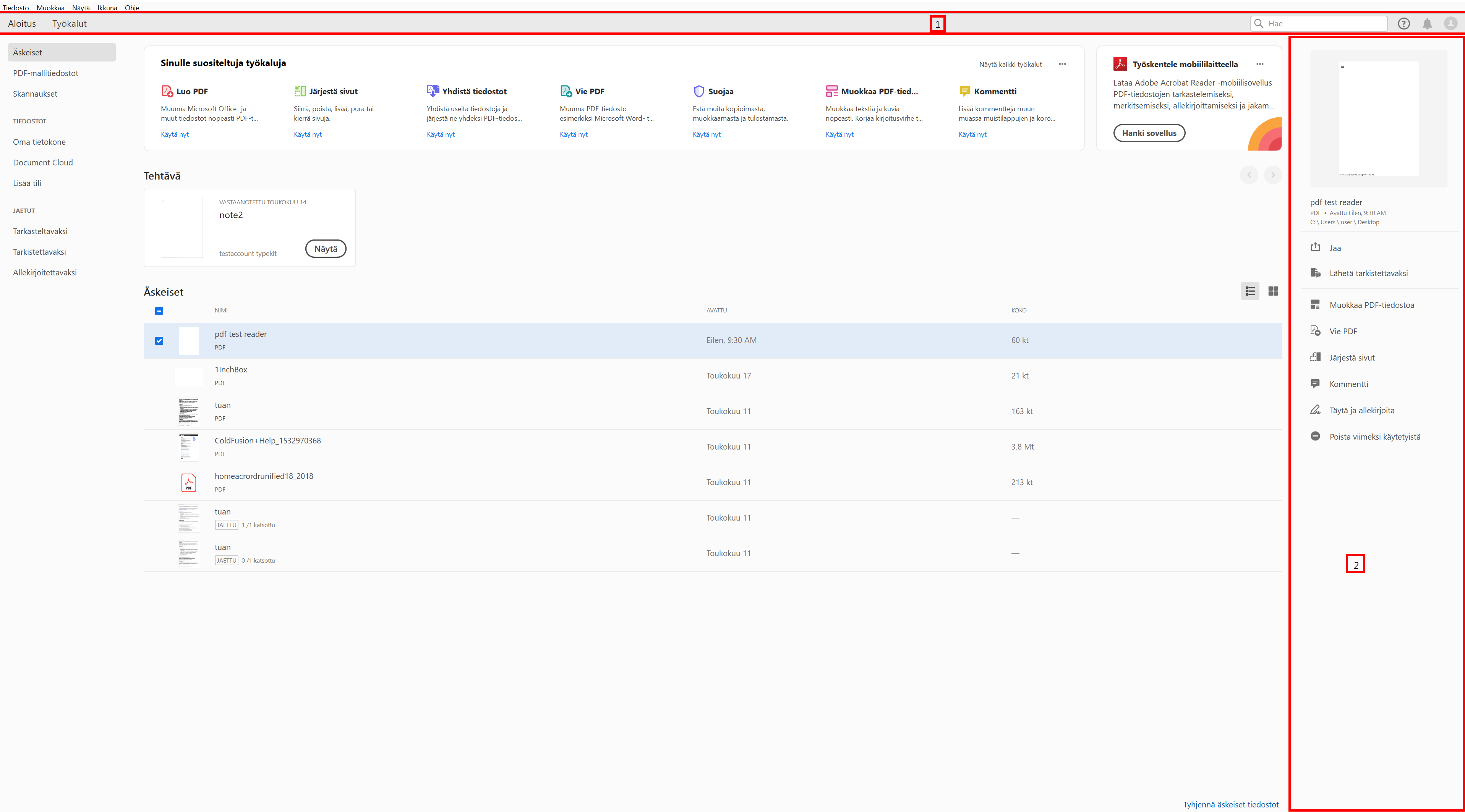Click the Täytä ja allekirjoita icon

click(x=1315, y=410)
